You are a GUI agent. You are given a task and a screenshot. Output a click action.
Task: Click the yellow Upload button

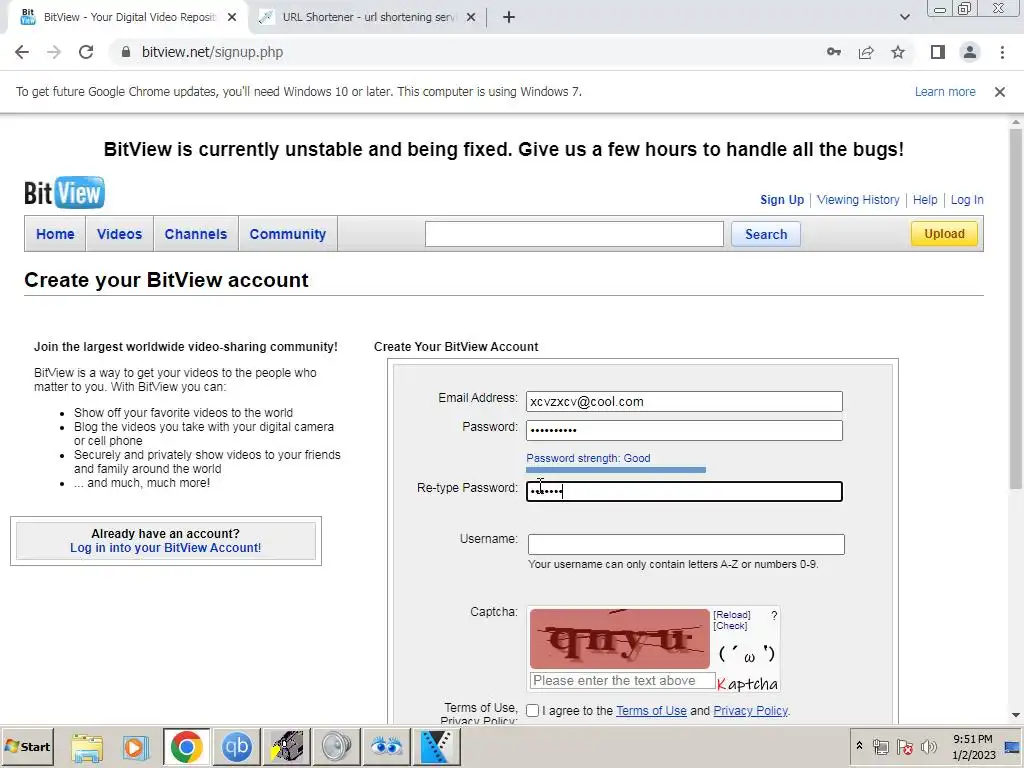click(x=944, y=234)
